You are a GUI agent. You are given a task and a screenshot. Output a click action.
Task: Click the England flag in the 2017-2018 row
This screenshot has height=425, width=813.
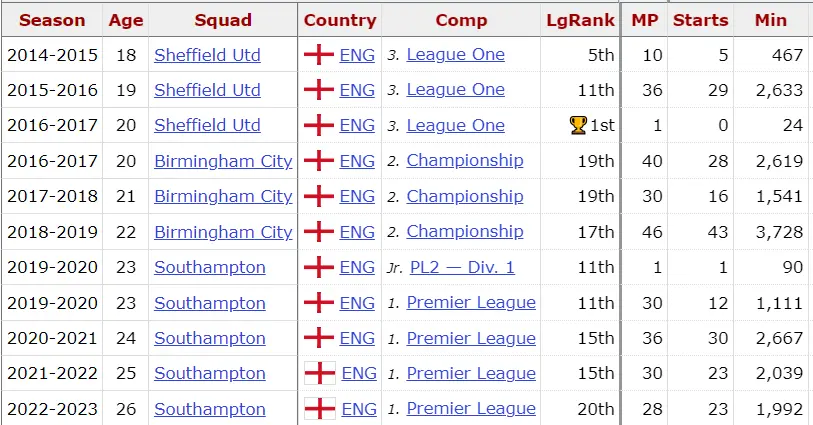319,196
